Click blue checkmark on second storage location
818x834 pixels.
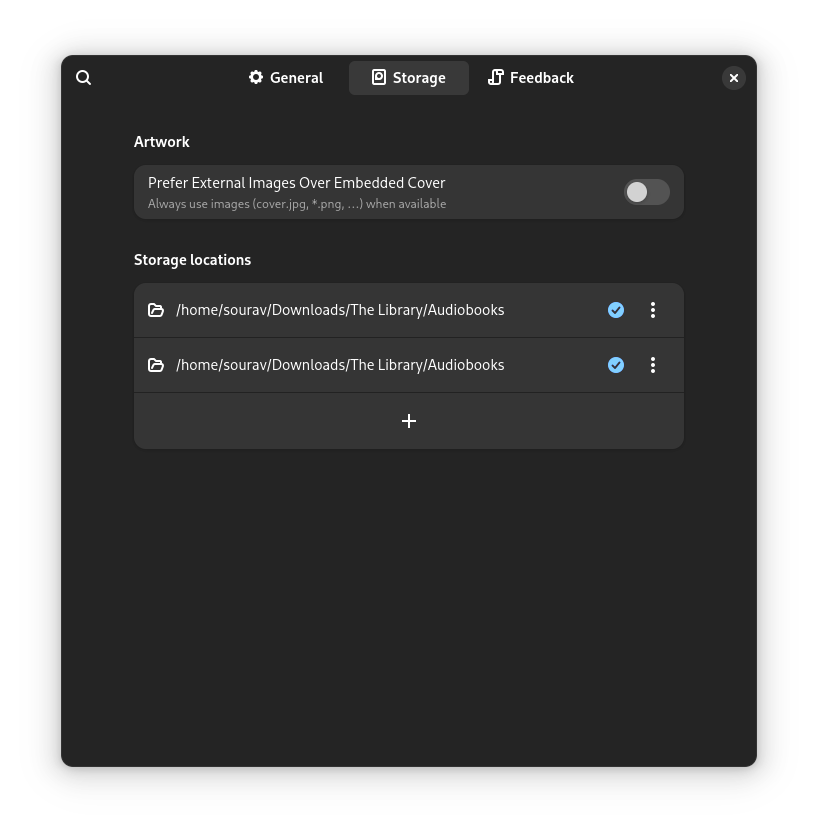tap(616, 365)
